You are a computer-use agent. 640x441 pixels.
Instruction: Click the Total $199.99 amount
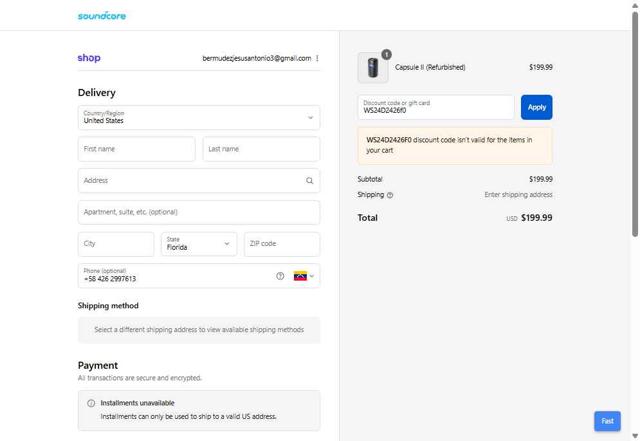[536, 218]
